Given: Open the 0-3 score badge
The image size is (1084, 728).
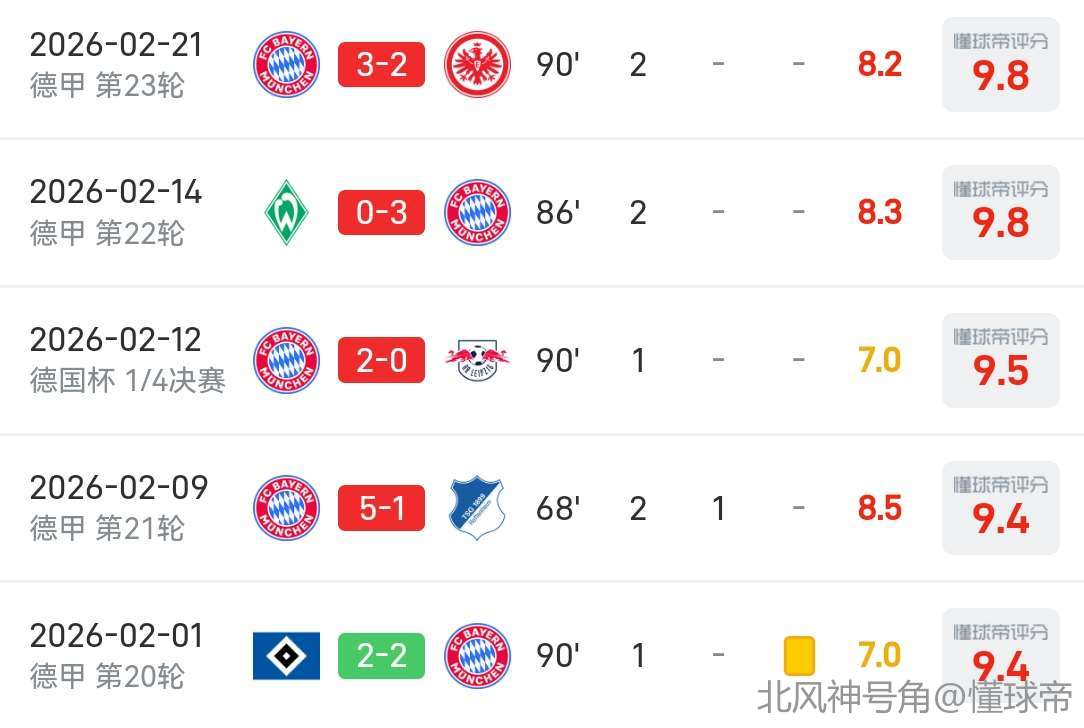Looking at the screenshot, I should click(x=381, y=212).
